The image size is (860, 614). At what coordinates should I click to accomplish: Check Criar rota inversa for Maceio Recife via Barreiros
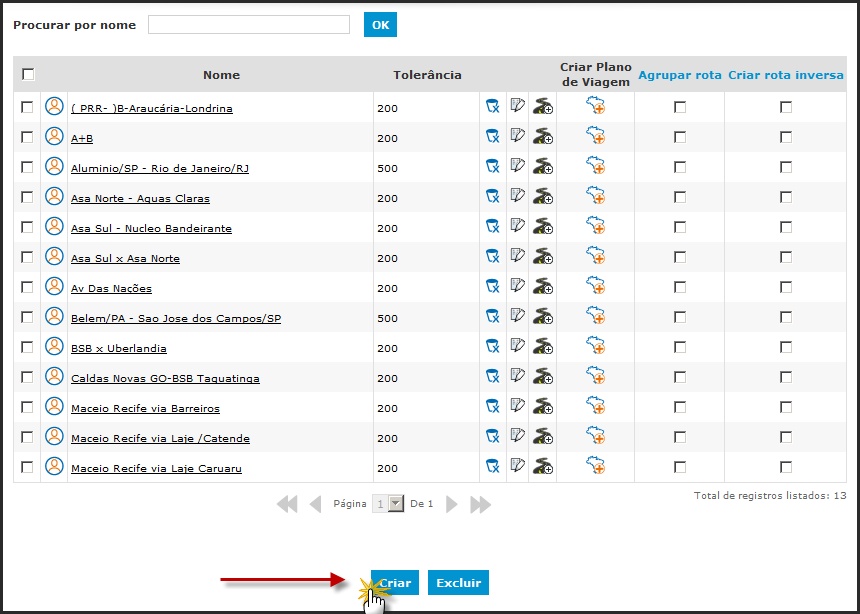pos(786,407)
